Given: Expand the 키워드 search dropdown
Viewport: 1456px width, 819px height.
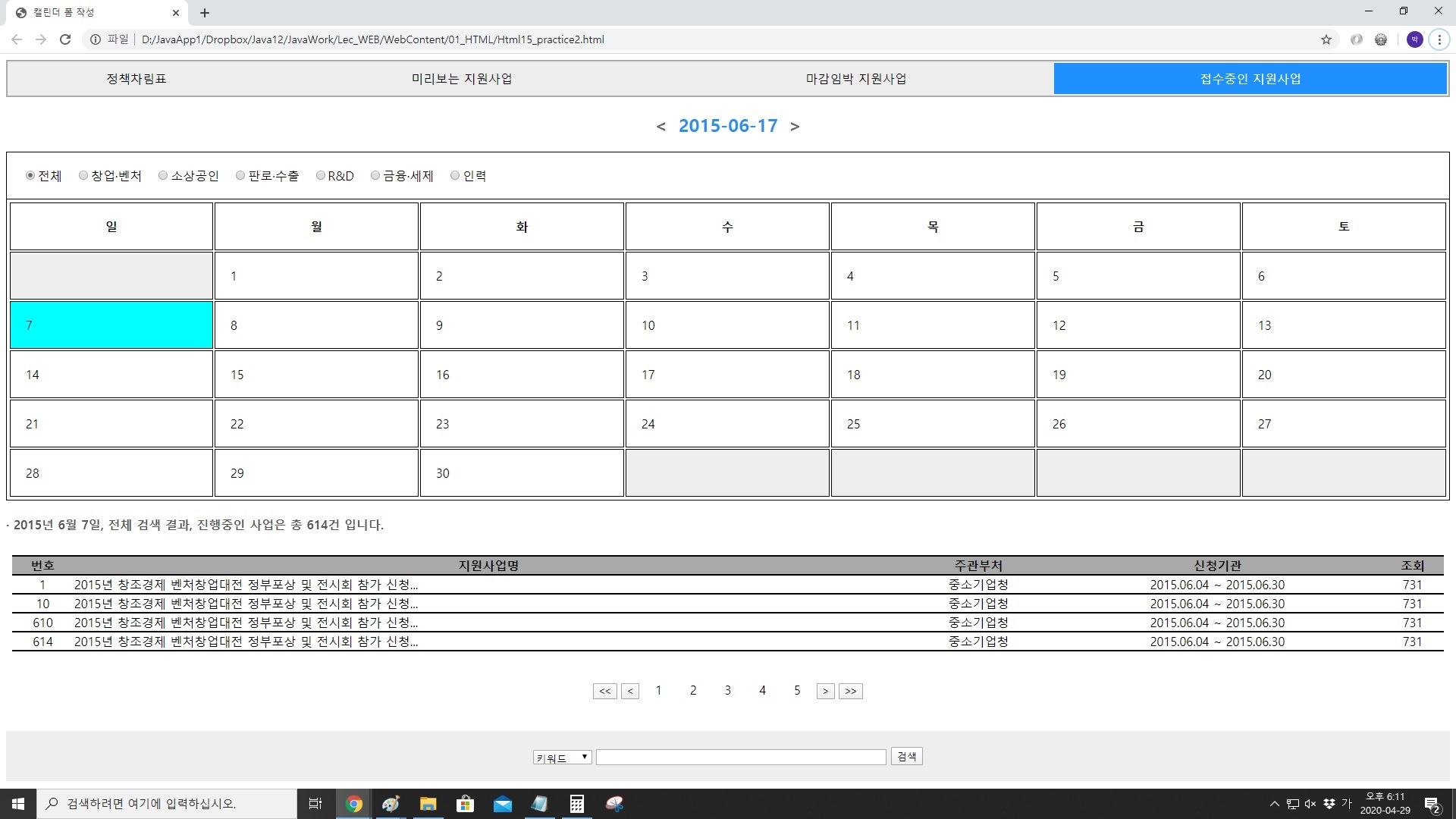Looking at the screenshot, I should click(562, 758).
